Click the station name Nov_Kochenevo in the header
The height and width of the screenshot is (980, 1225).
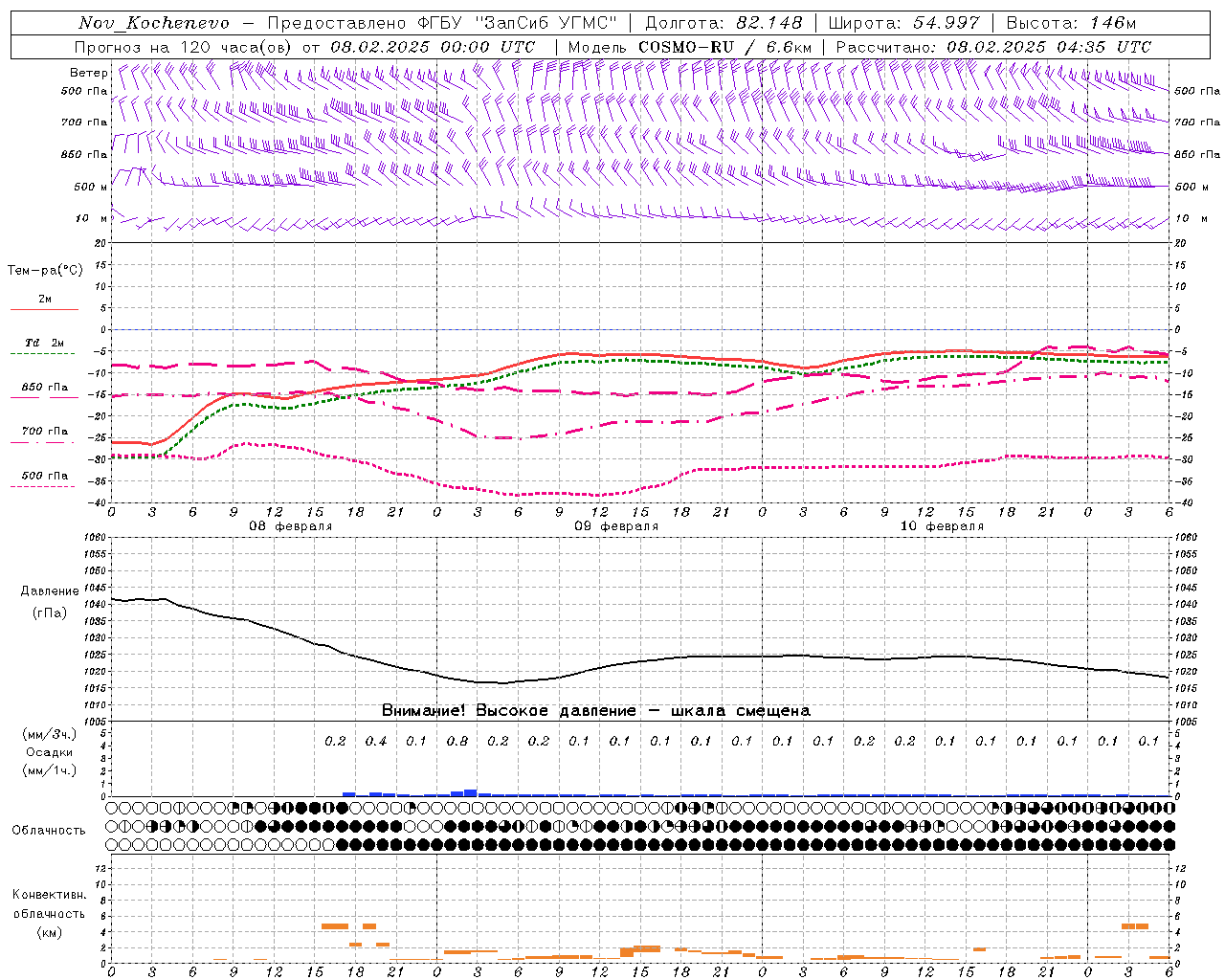[x=154, y=23]
